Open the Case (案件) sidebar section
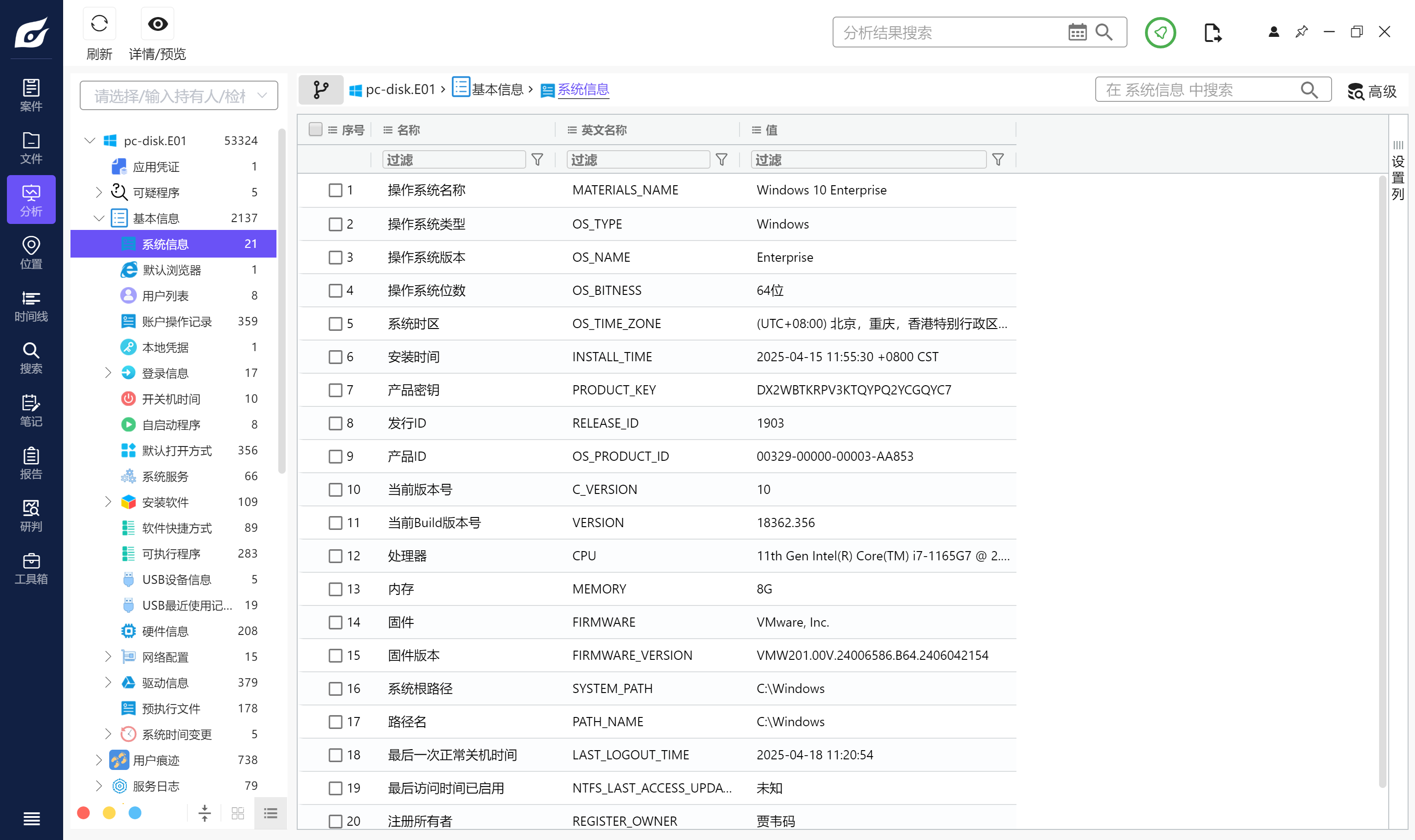This screenshot has width=1415, height=840. [31, 95]
